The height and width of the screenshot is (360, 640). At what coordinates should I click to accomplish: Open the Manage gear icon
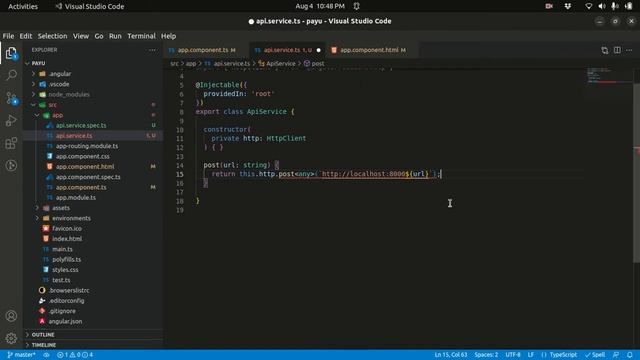point(11,338)
